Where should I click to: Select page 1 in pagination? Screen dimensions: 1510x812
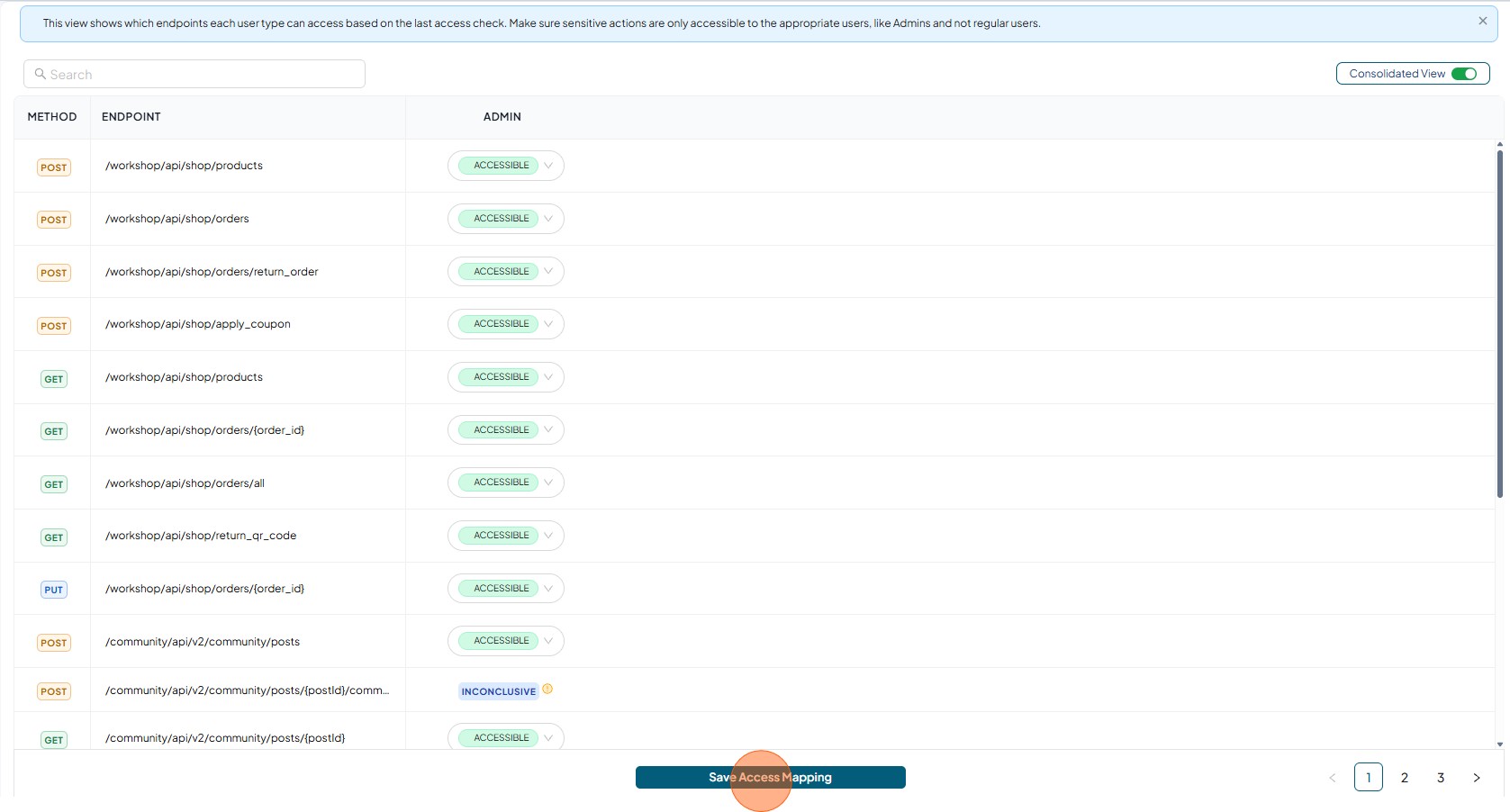(1369, 778)
